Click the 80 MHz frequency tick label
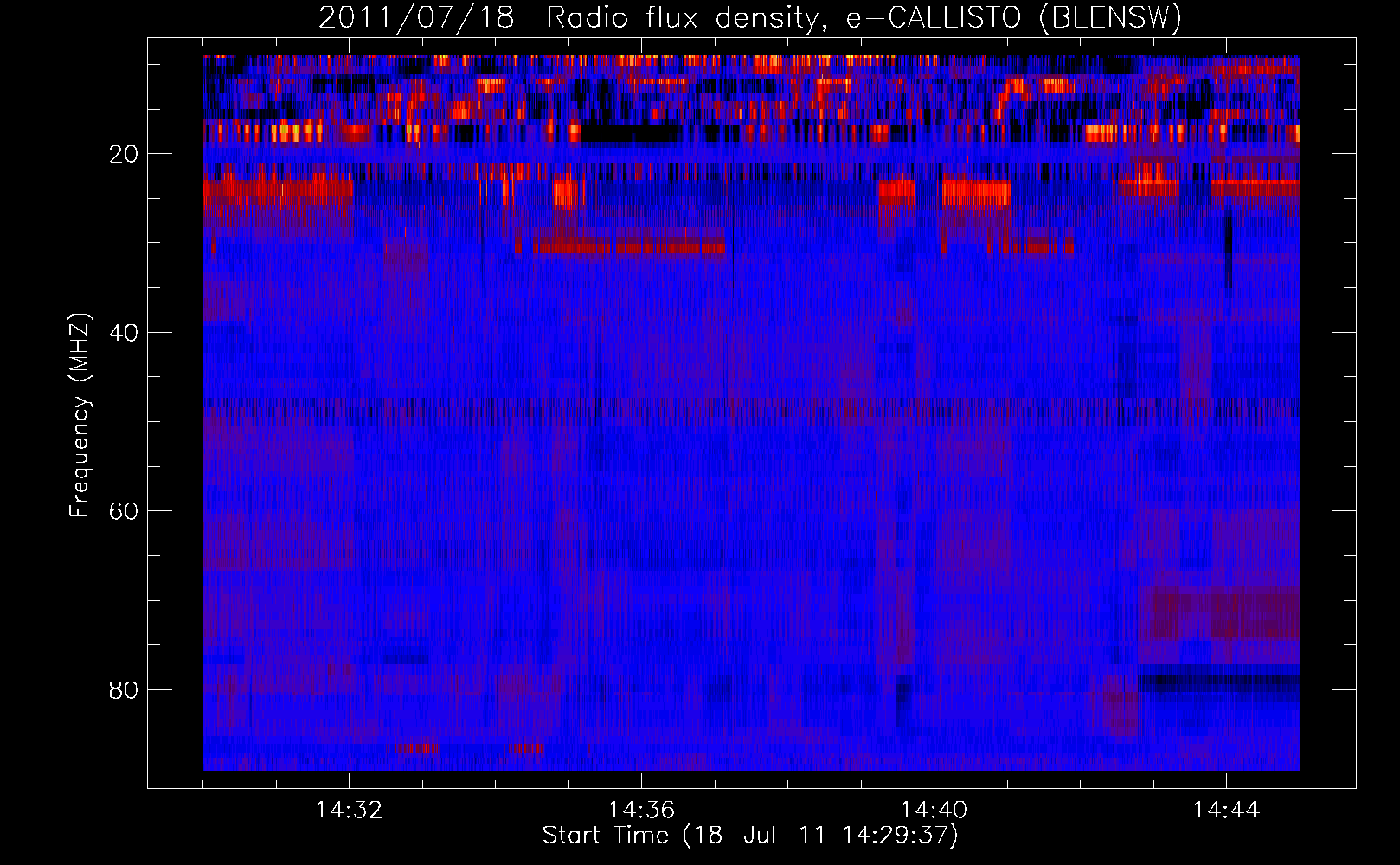The height and width of the screenshot is (865, 1400). click(124, 690)
